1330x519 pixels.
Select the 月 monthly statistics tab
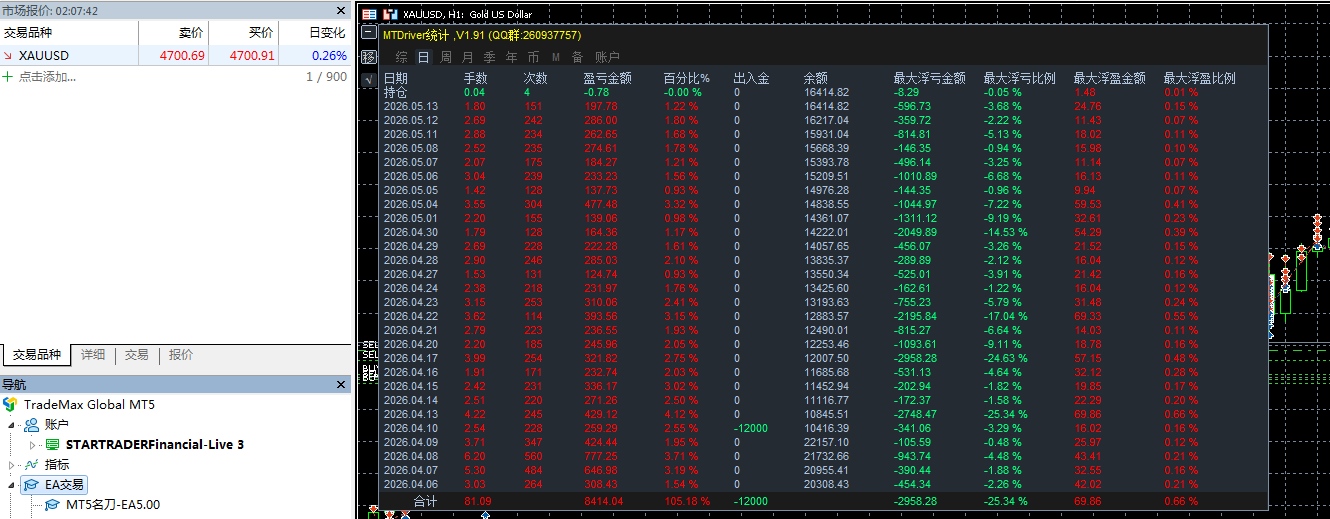[x=467, y=57]
